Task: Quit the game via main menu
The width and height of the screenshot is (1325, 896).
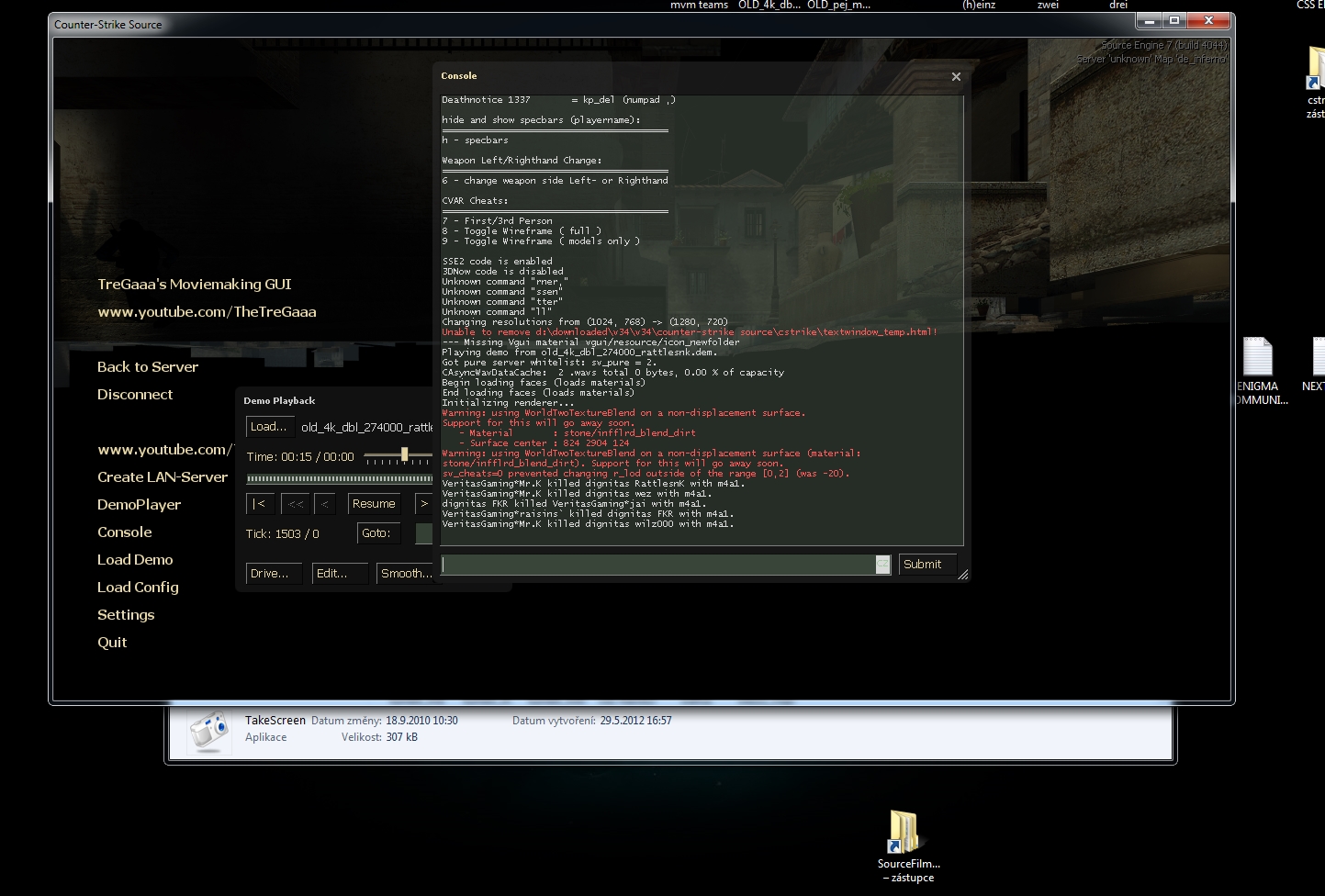Action: tap(112, 643)
